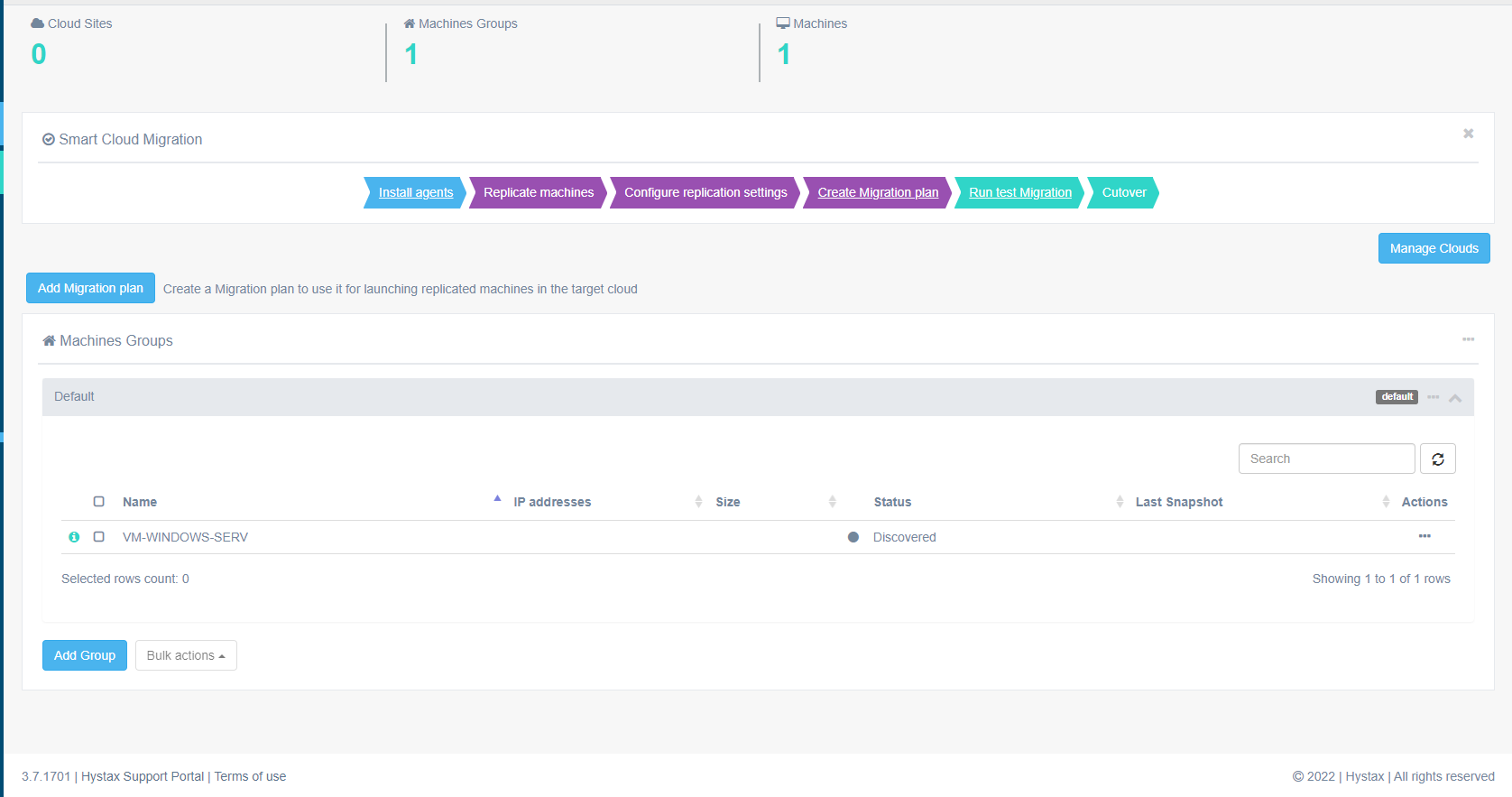Select the Install agents step
1512x797 pixels.
pos(416,192)
